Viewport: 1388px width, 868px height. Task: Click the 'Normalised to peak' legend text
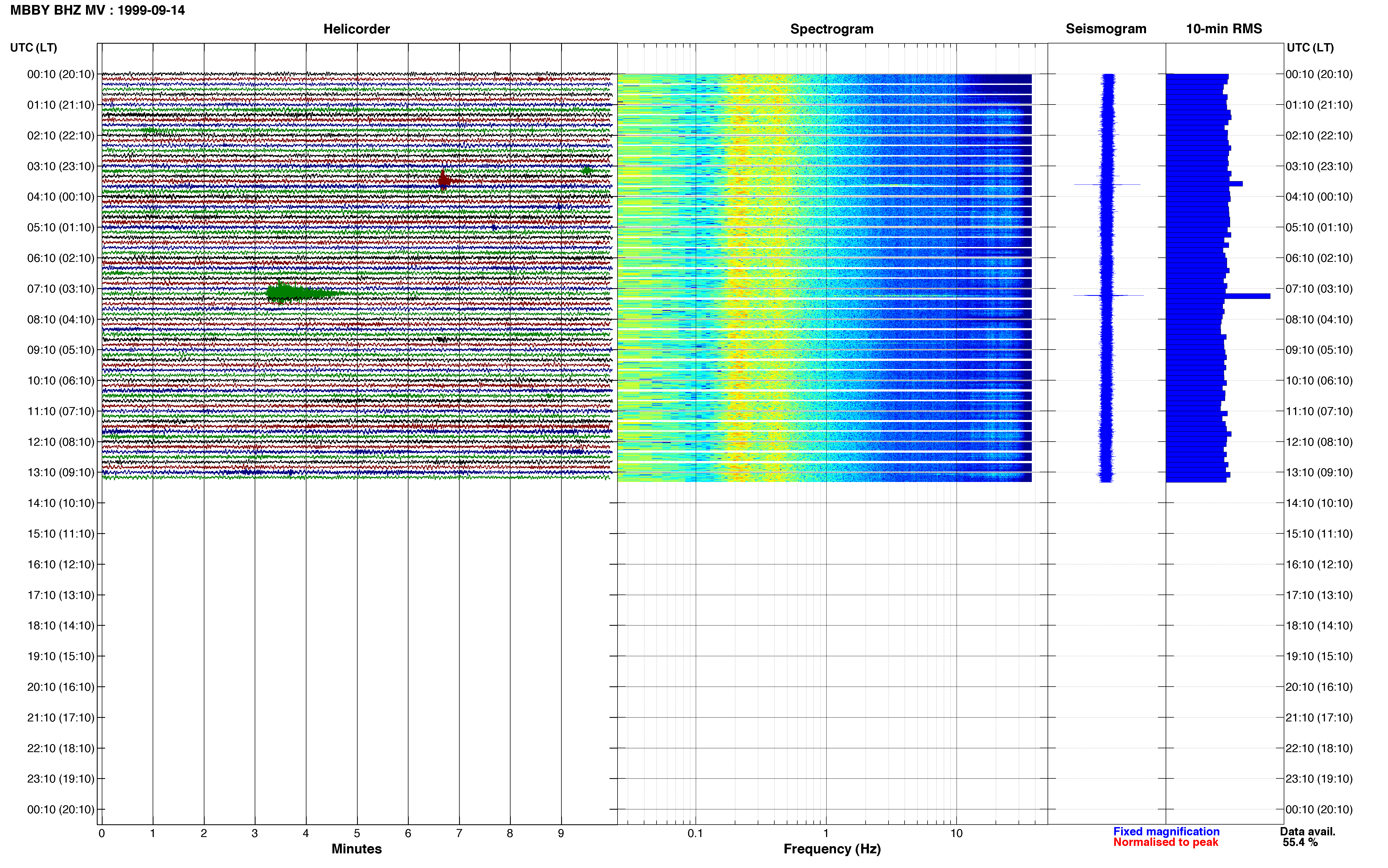(x=1165, y=842)
